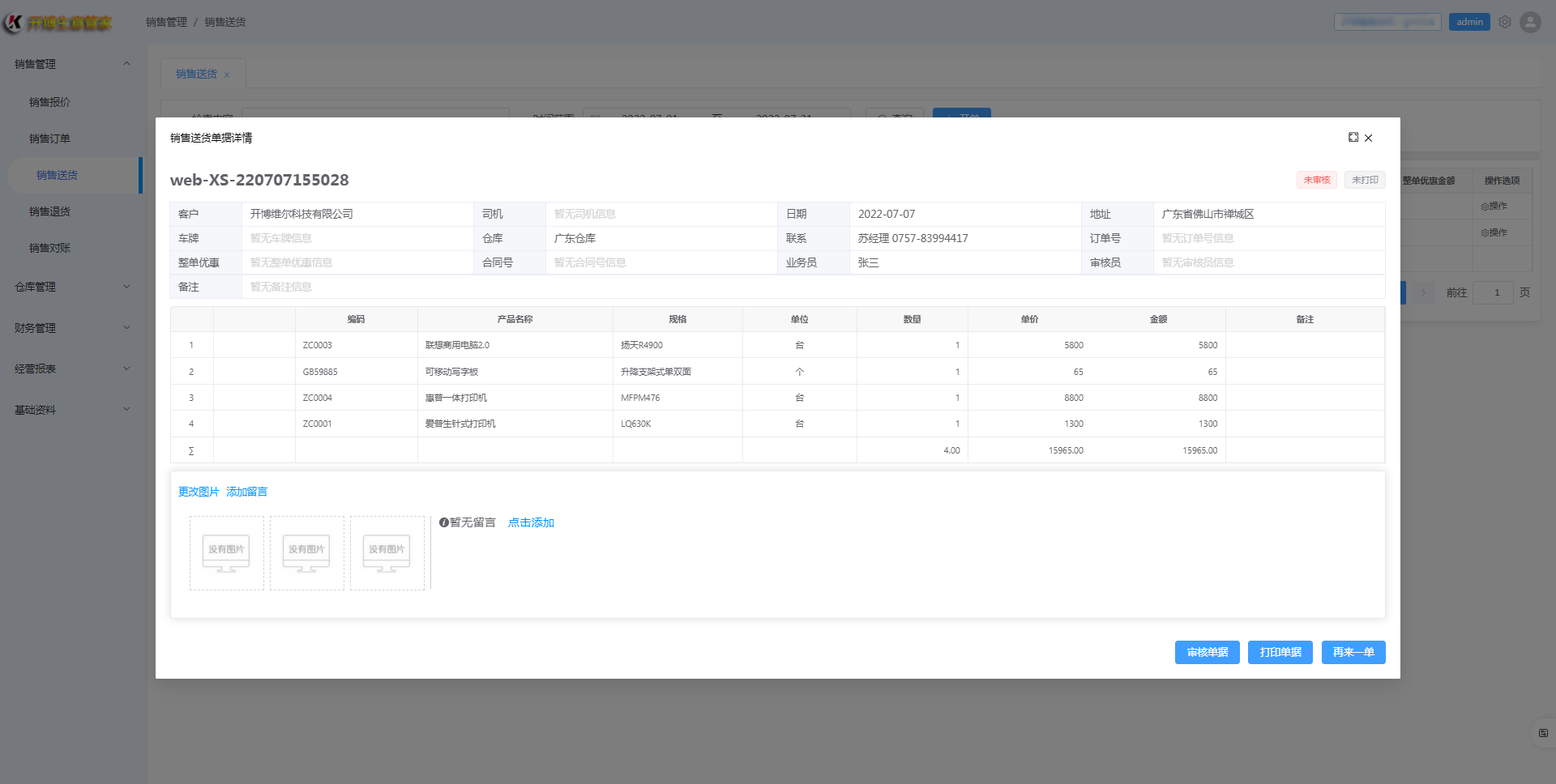Click the blurred button left of admin

pyautogui.click(x=1387, y=22)
